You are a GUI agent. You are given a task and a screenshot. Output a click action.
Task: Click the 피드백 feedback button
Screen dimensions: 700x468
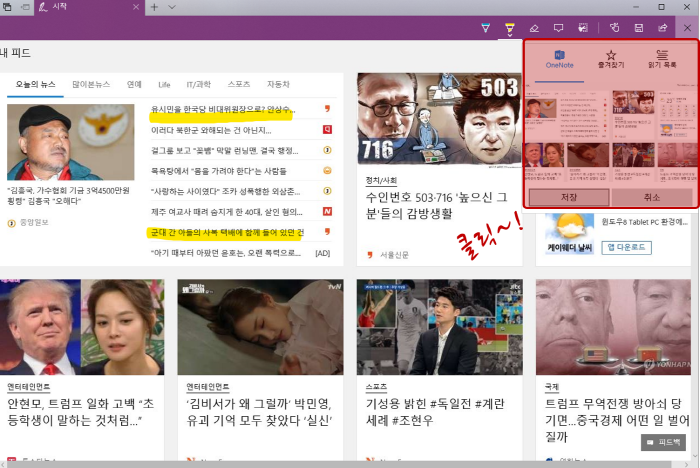663,442
